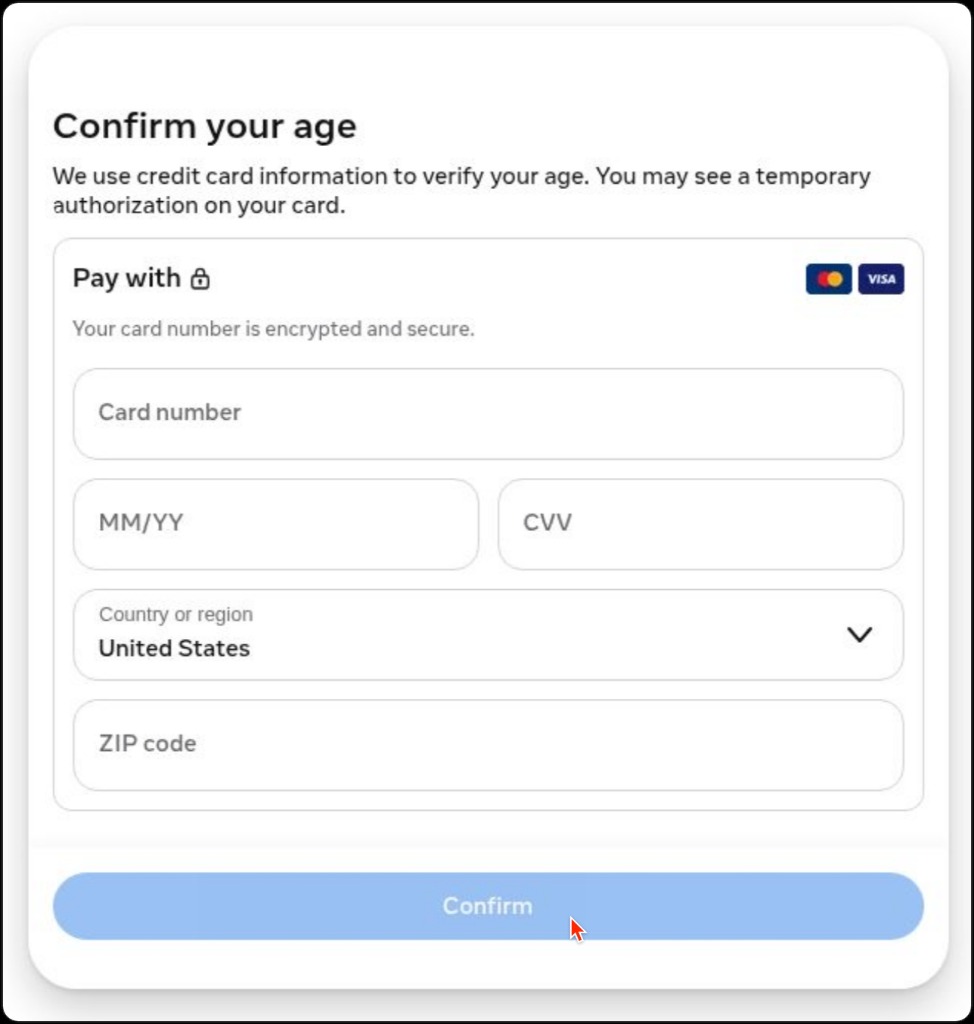Viewport: 974px width, 1024px height.
Task: Click the ZIP code placeholder text
Action: 148,744
